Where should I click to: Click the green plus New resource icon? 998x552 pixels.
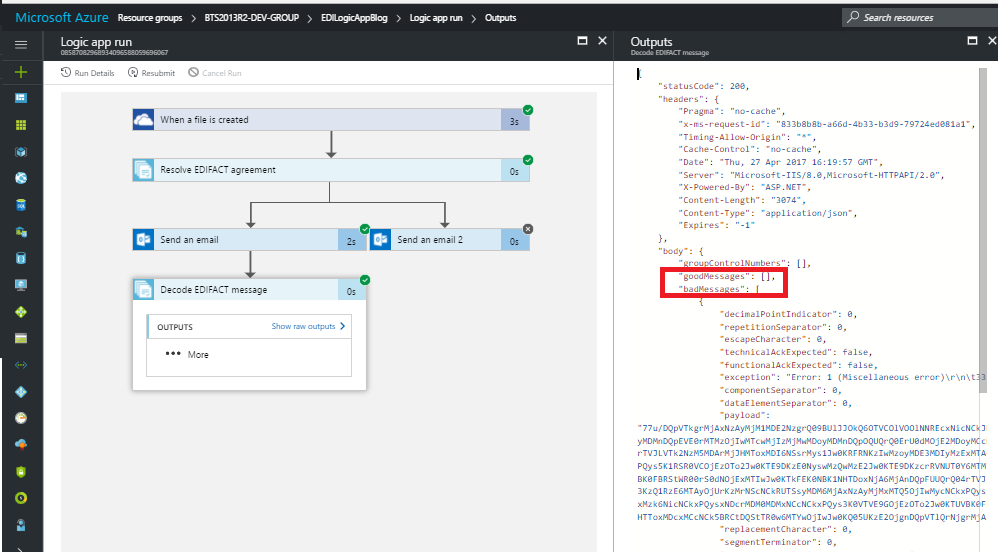click(x=21, y=72)
